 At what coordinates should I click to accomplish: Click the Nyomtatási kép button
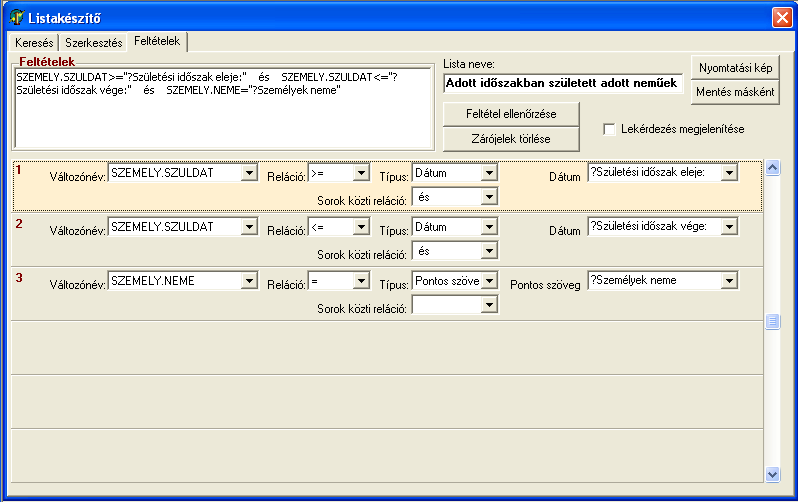(735, 68)
